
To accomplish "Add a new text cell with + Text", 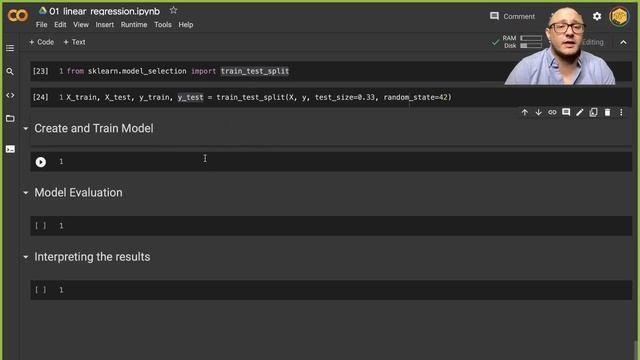I will point(74,42).
